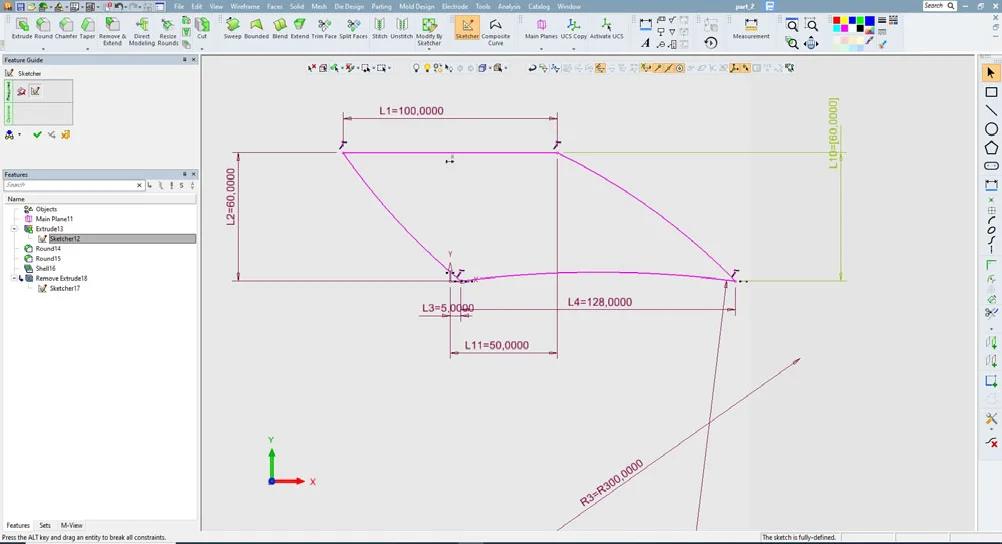Collapse the Extrude13 tree node

[14, 229]
